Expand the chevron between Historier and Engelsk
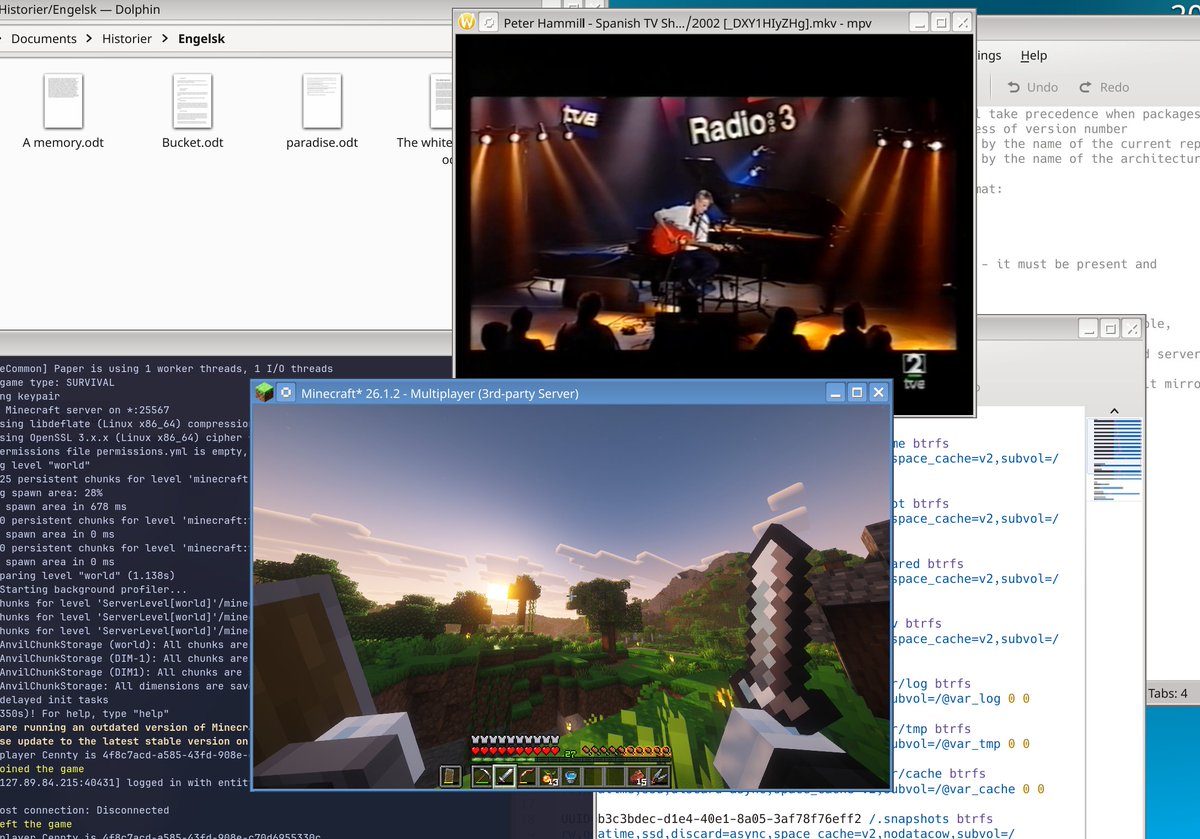 pos(165,39)
